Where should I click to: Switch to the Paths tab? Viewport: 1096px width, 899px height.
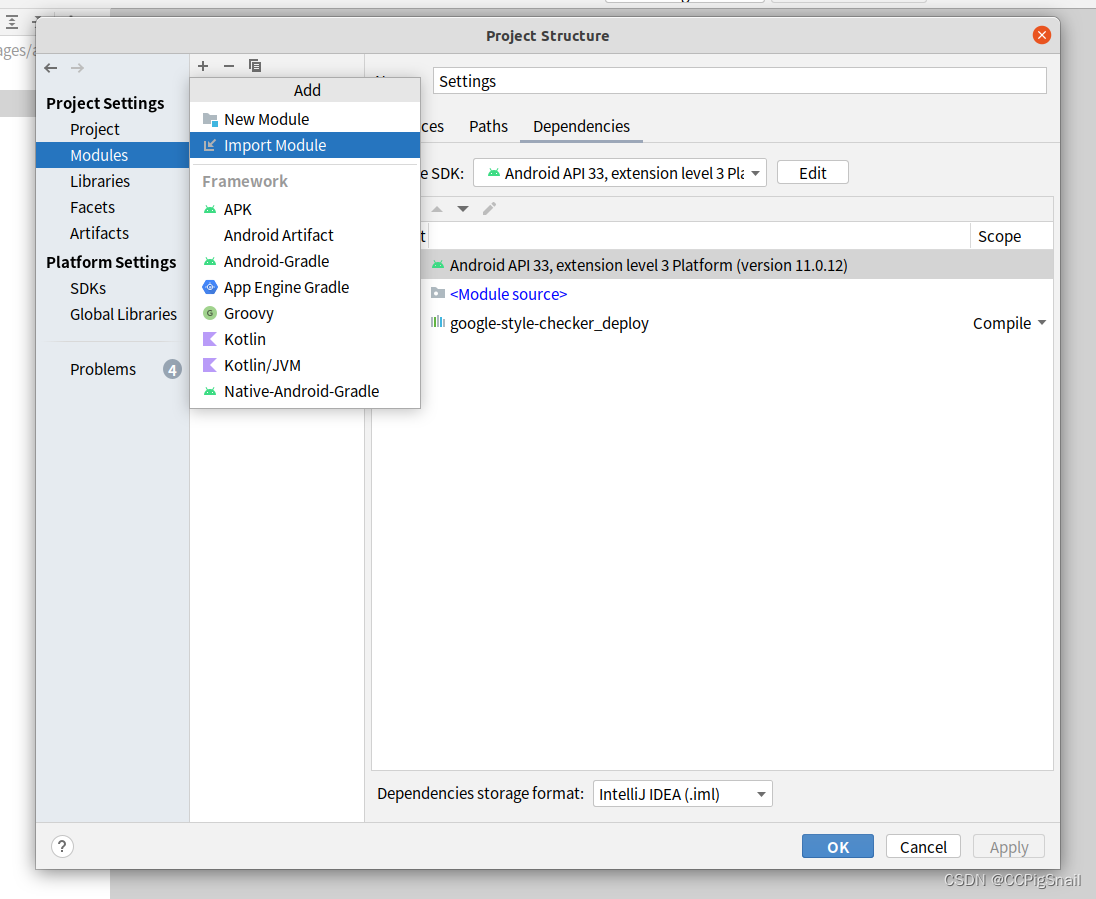pos(488,127)
